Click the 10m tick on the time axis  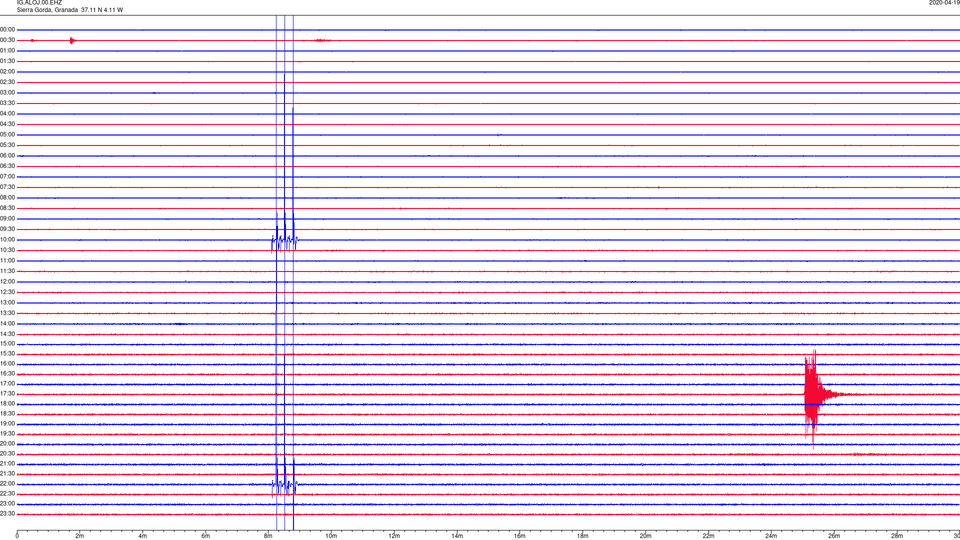pos(331,536)
